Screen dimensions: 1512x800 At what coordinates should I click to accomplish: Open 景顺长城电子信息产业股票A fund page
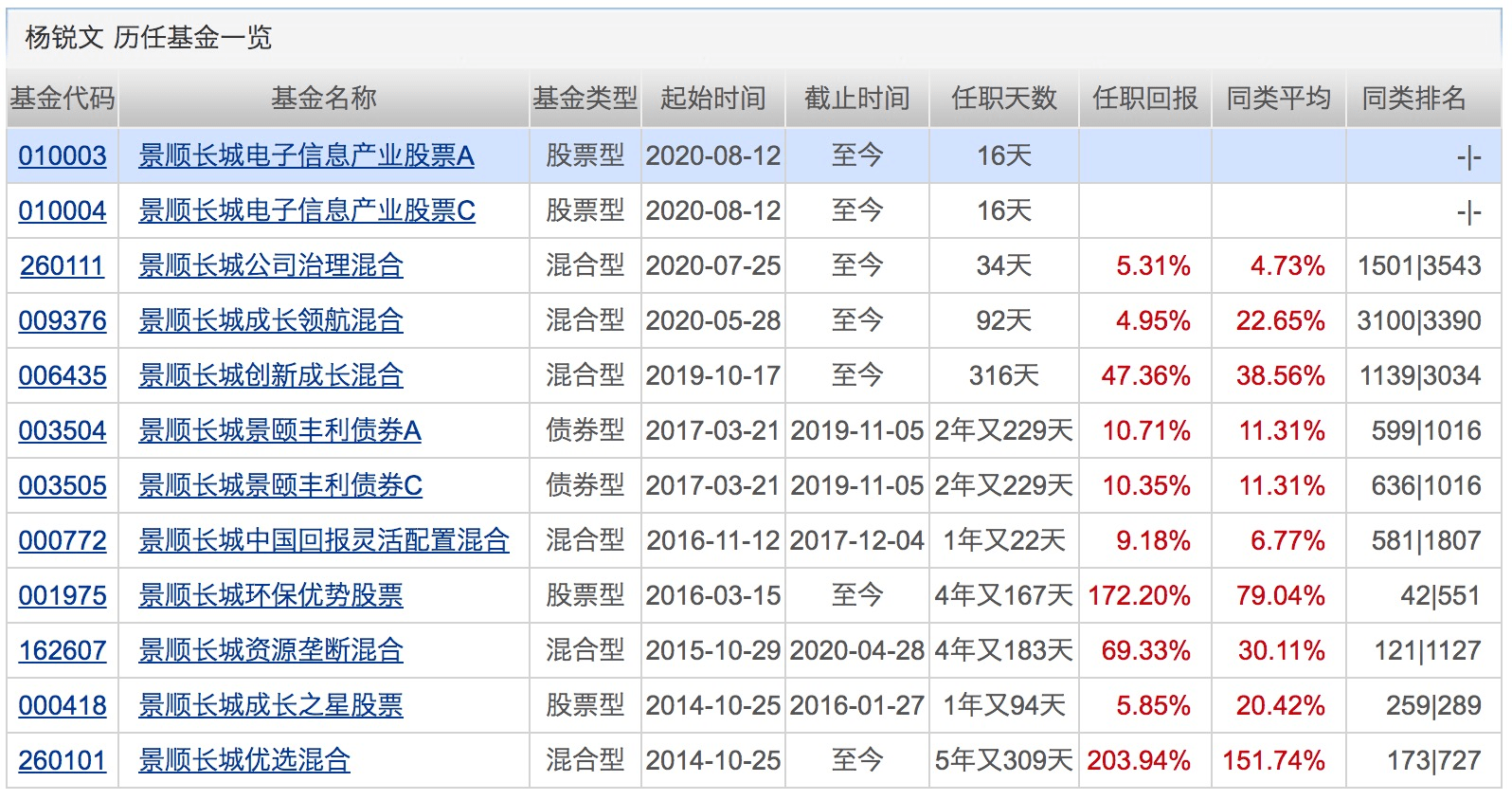coord(306,155)
